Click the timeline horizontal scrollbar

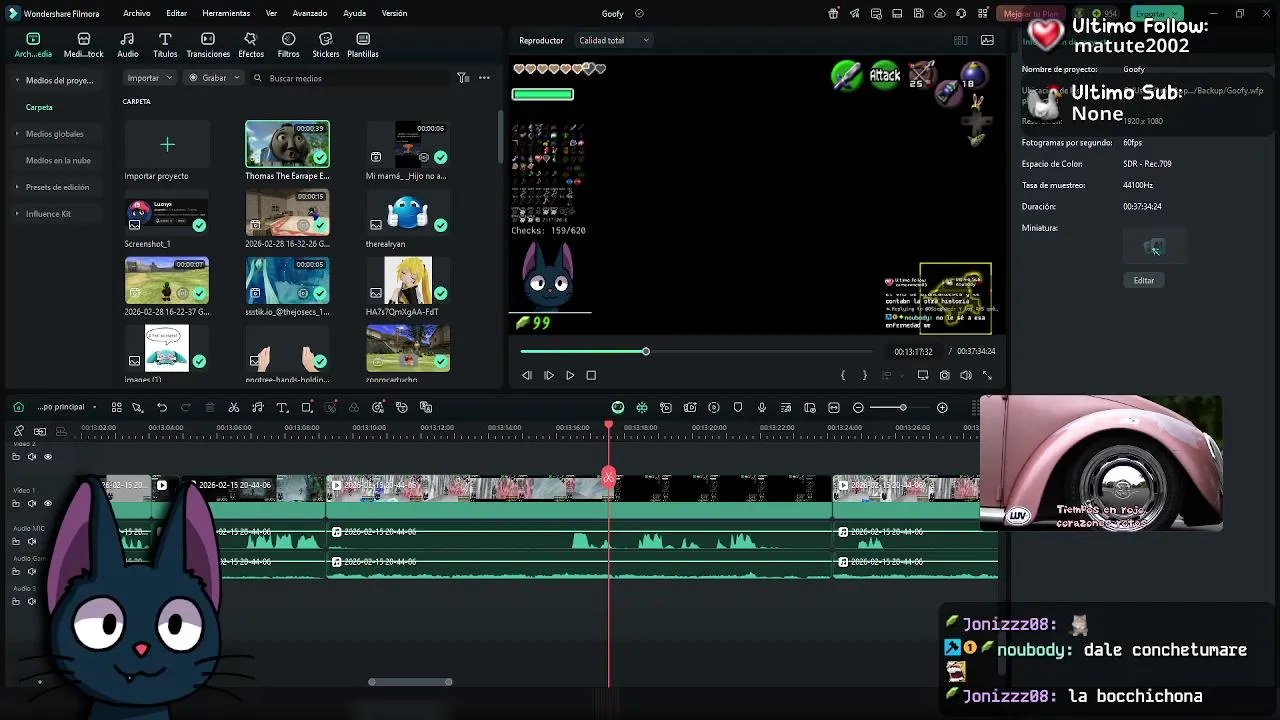[410, 682]
